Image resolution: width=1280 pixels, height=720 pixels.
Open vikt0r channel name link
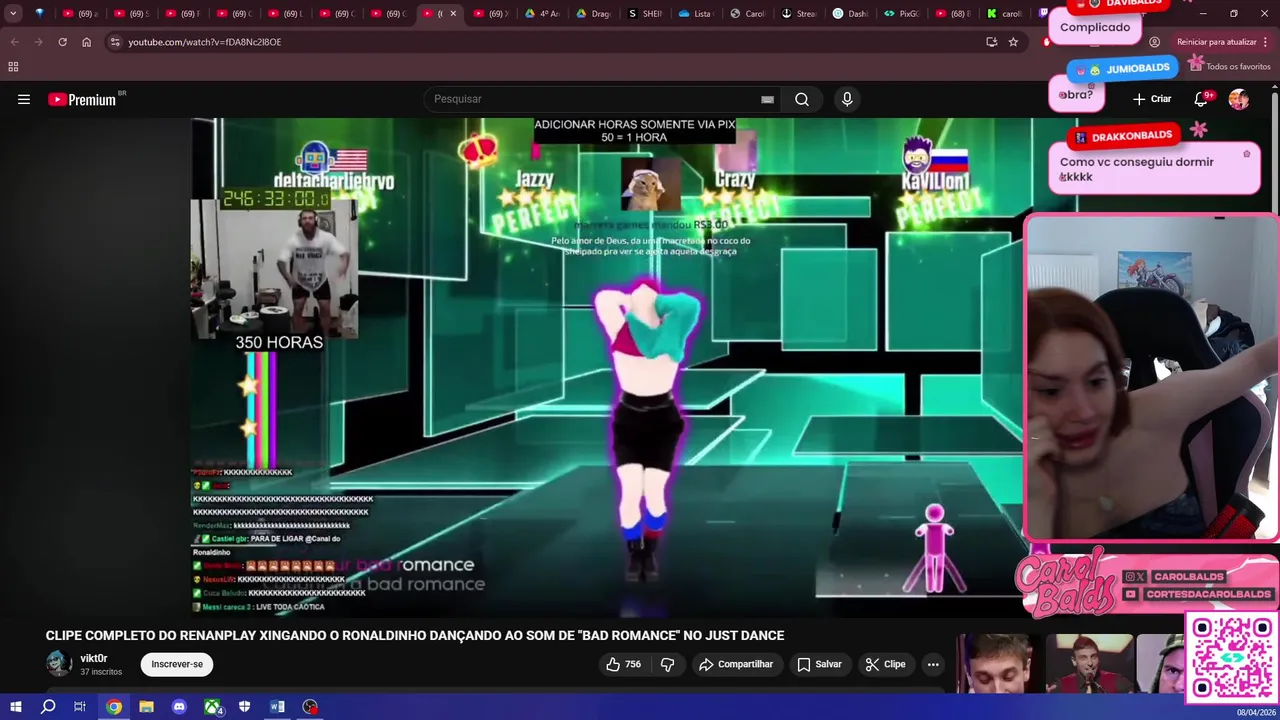point(93,658)
